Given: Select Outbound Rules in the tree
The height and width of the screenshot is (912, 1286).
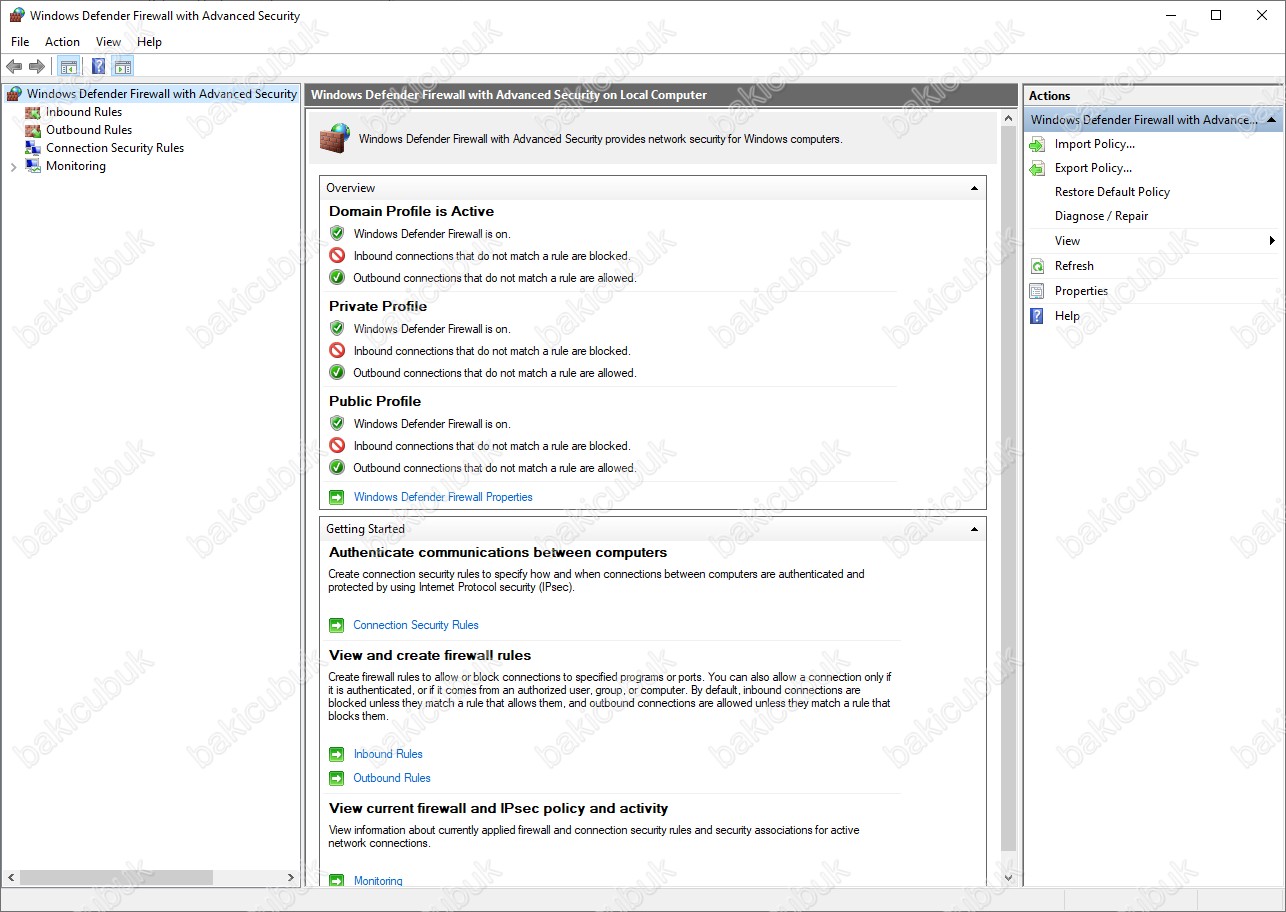Looking at the screenshot, I should 89,130.
